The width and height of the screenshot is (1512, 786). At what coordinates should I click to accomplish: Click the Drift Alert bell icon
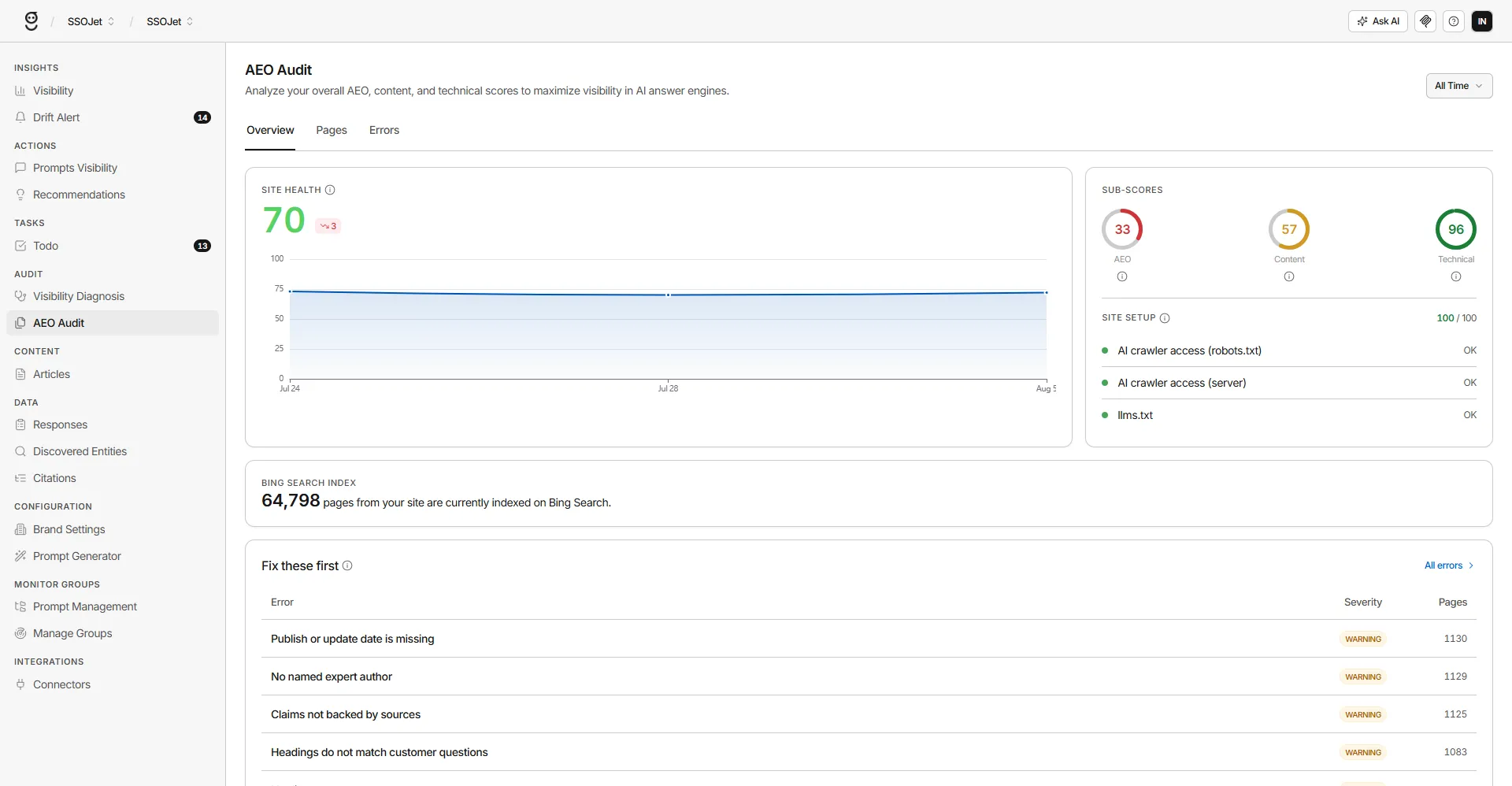(20, 117)
